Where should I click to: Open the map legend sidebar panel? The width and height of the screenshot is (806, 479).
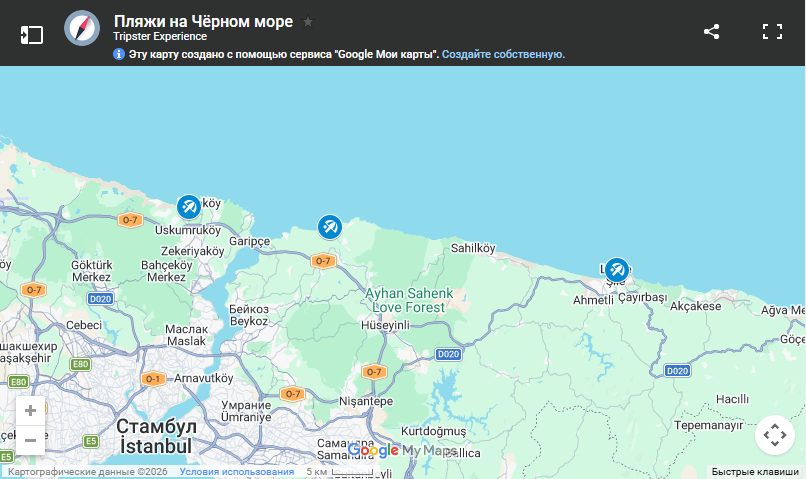pyautogui.click(x=31, y=35)
